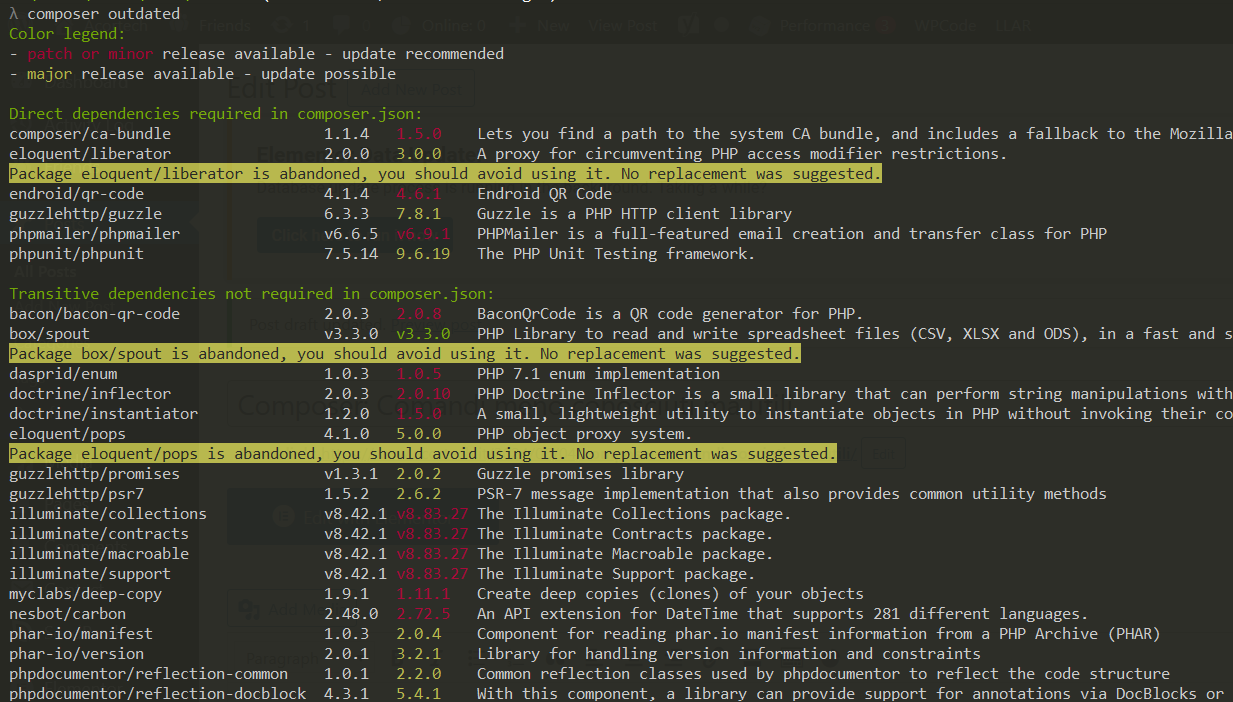Click latest version v6.9.1 of phpmailer
This screenshot has width=1233, height=702.
coord(423,234)
